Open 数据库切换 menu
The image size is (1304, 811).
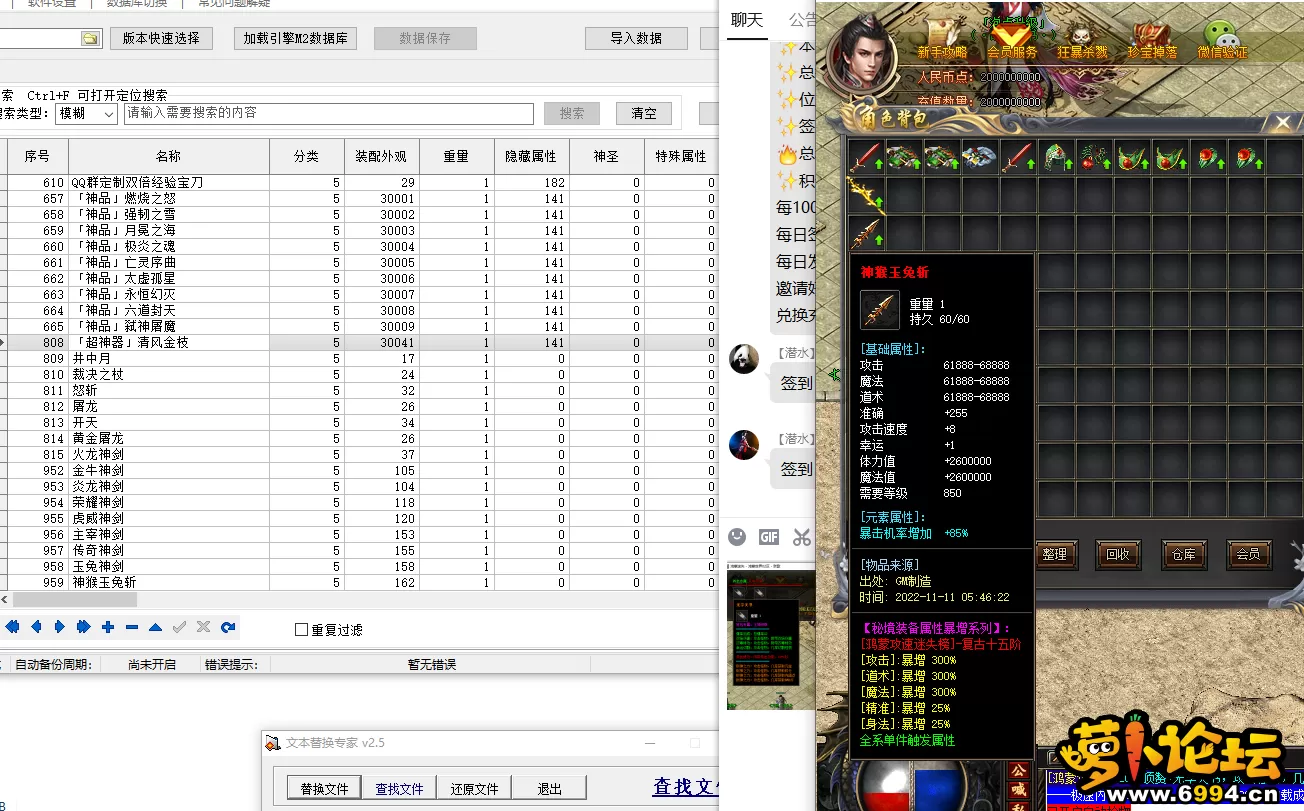(x=139, y=4)
